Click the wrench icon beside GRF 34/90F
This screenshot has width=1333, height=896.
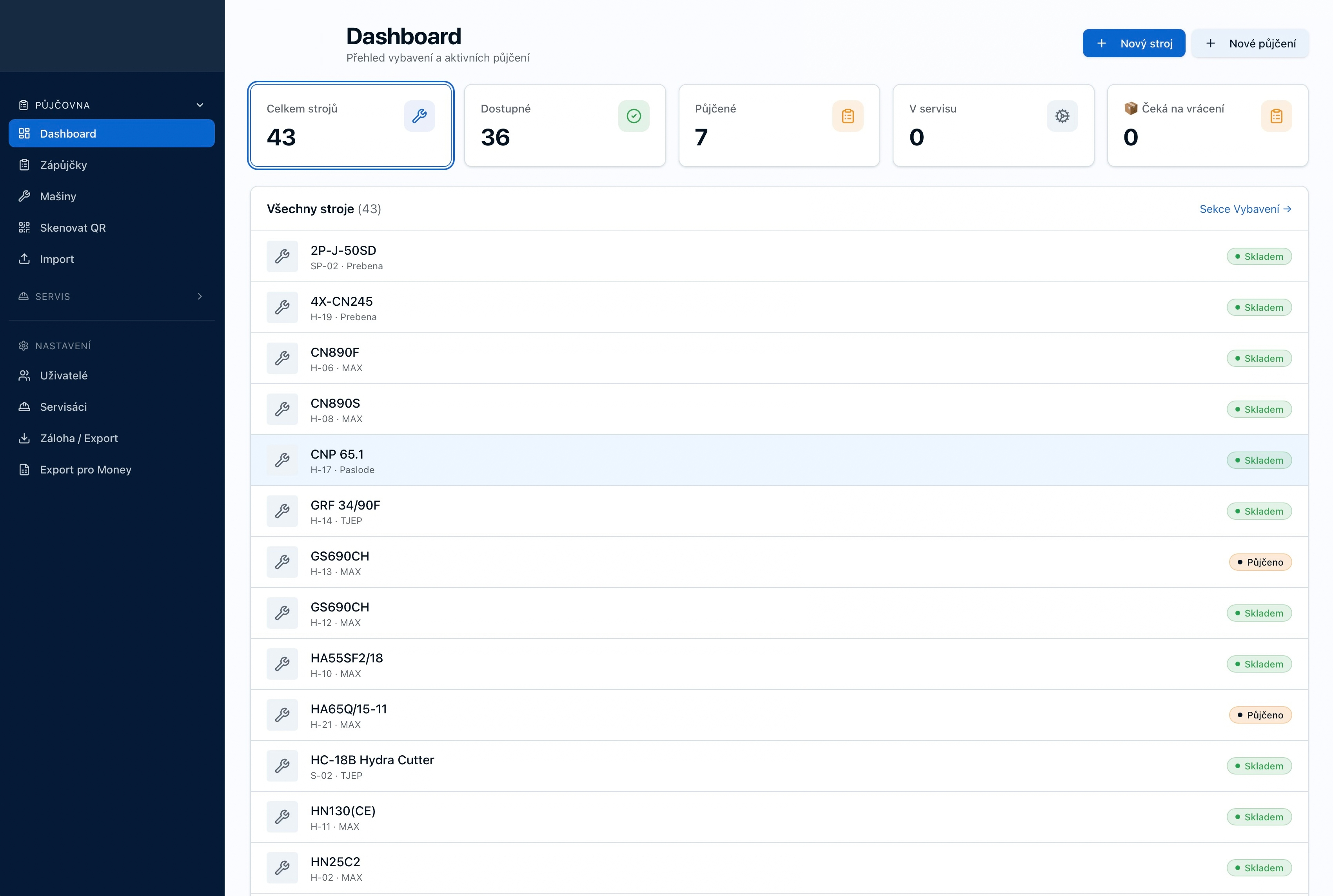point(282,511)
